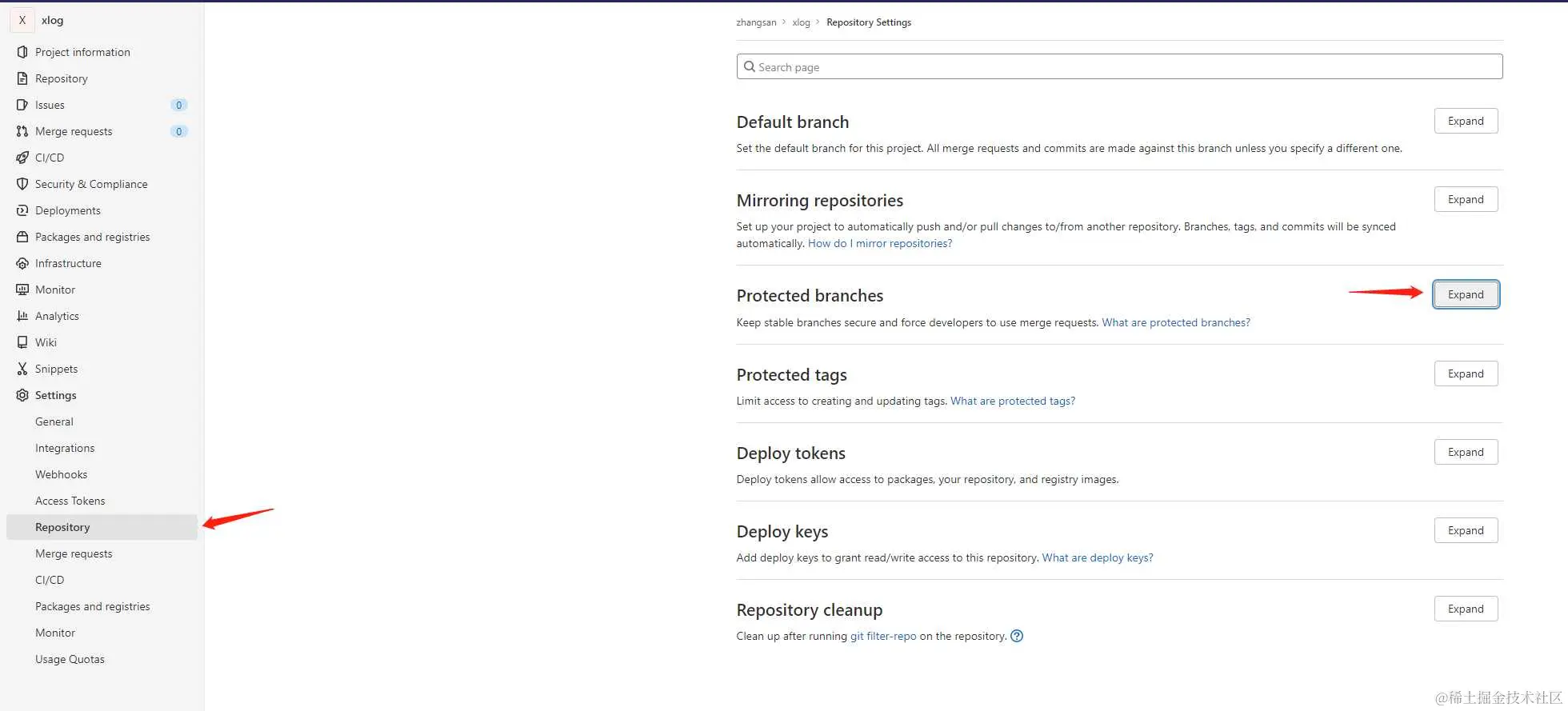1568x711 pixels.
Task: Click Repository Settings breadcrumb
Action: (x=869, y=22)
